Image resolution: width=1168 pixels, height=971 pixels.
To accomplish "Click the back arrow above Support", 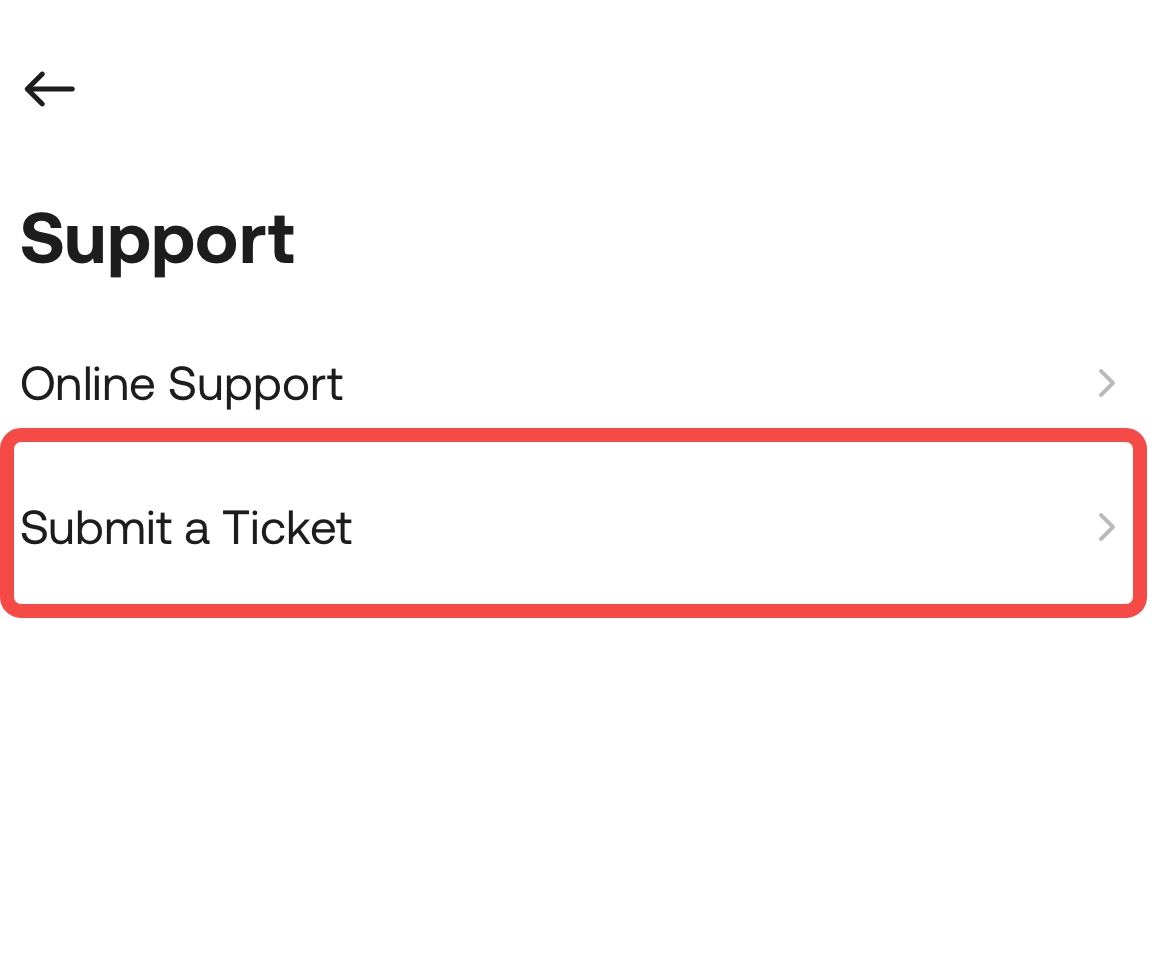I will (49, 89).
